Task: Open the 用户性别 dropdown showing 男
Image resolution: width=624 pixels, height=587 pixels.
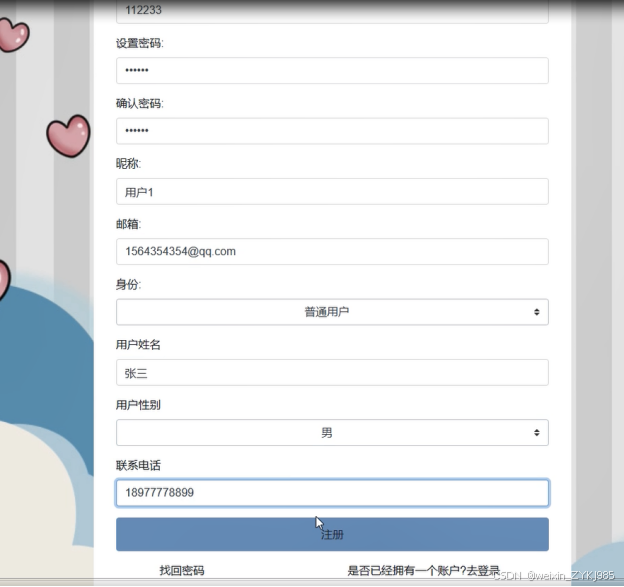Action: coord(332,433)
